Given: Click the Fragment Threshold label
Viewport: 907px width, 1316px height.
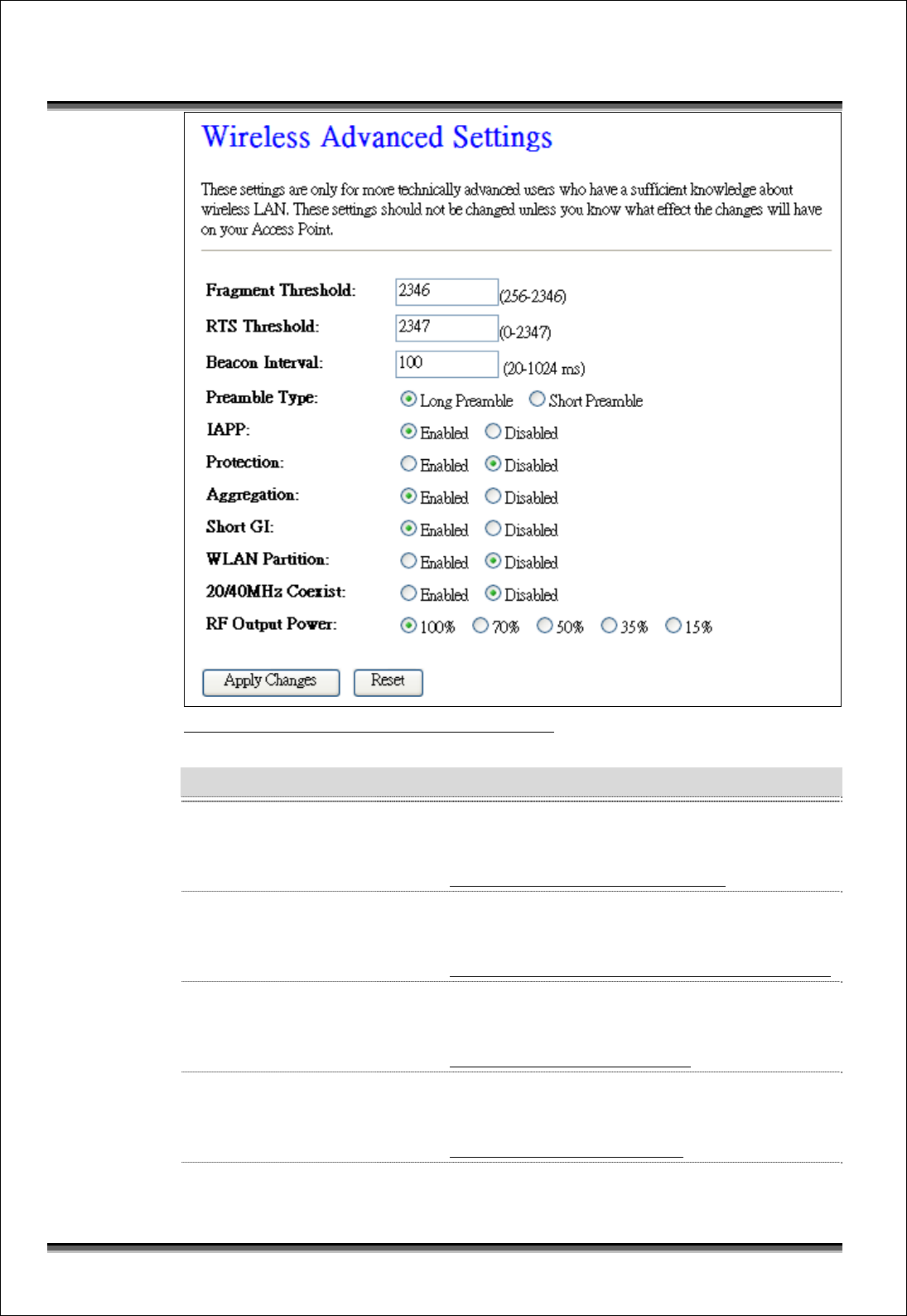Looking at the screenshot, I should point(281,290).
